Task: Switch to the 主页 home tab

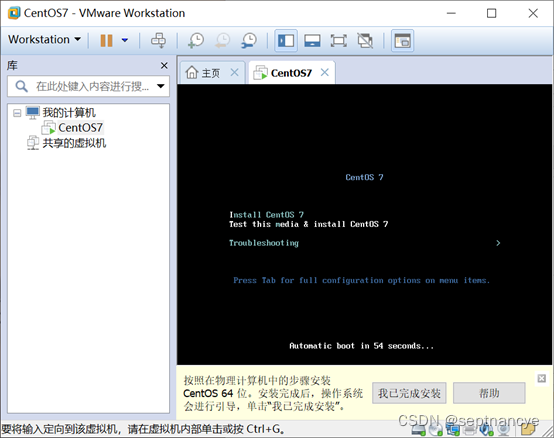Action: [x=211, y=73]
